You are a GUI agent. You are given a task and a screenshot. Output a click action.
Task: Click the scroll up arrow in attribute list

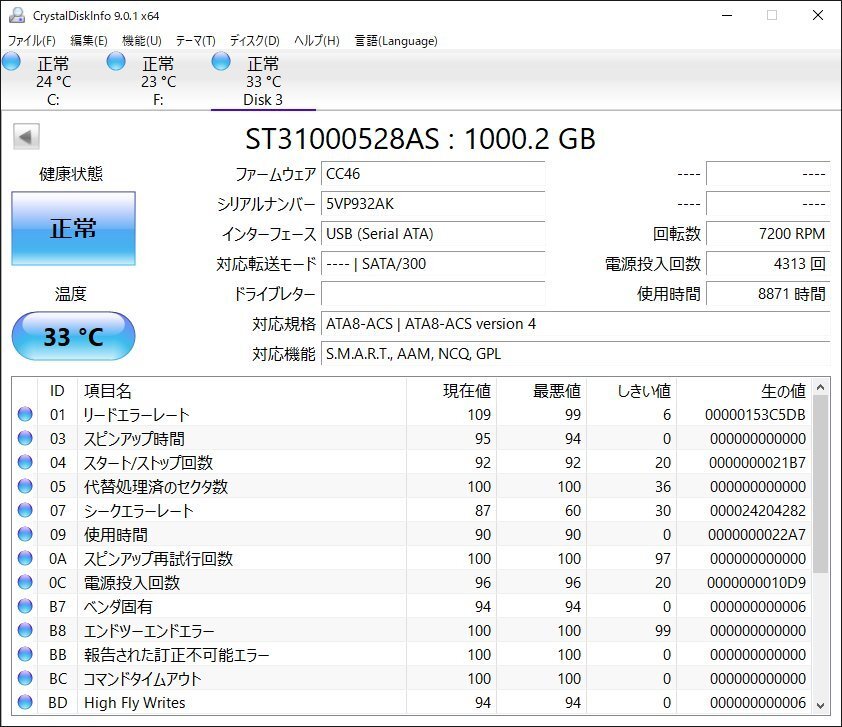pyautogui.click(x=821, y=388)
